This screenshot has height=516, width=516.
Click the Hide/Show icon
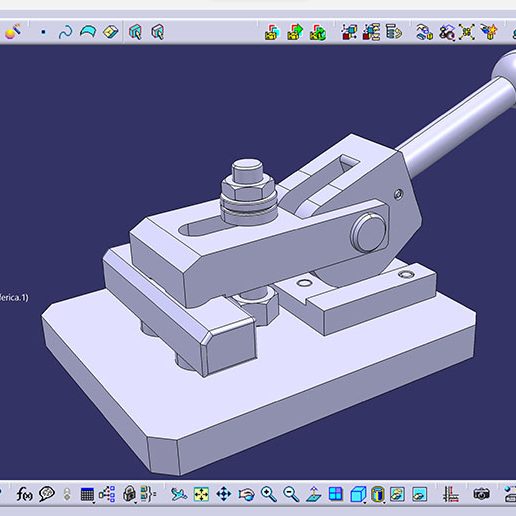pos(397,494)
